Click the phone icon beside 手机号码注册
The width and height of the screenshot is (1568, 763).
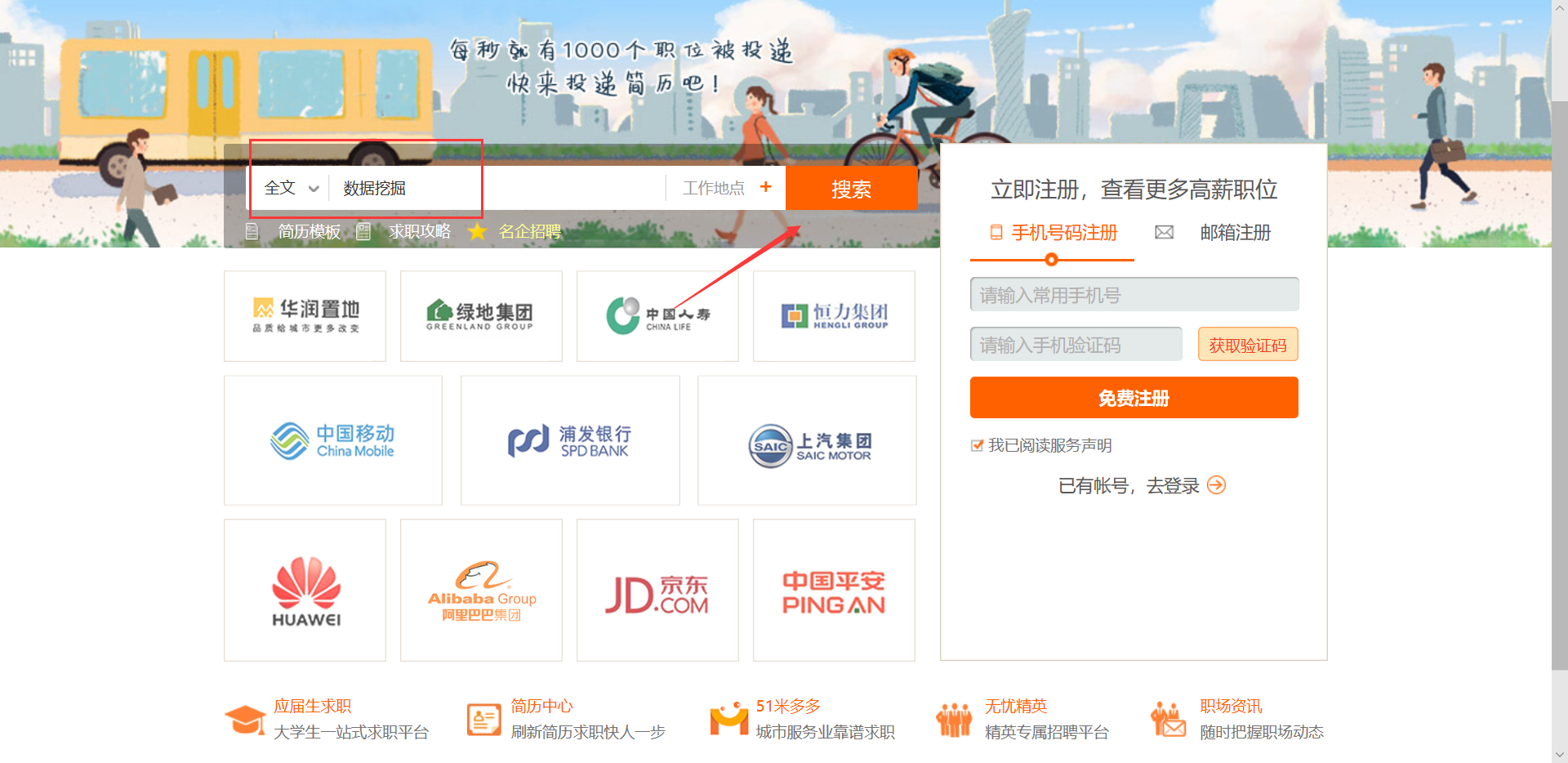point(996,233)
